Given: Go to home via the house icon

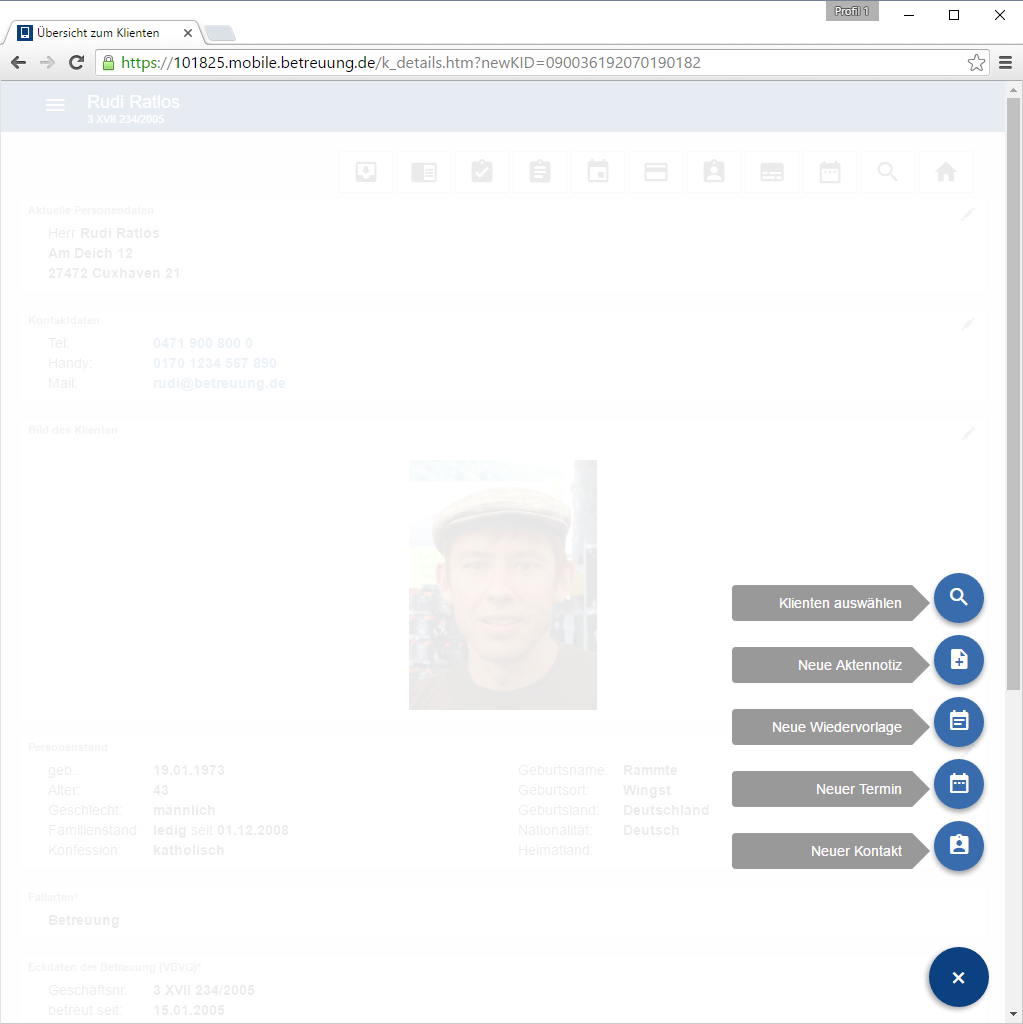Looking at the screenshot, I should click(946, 172).
